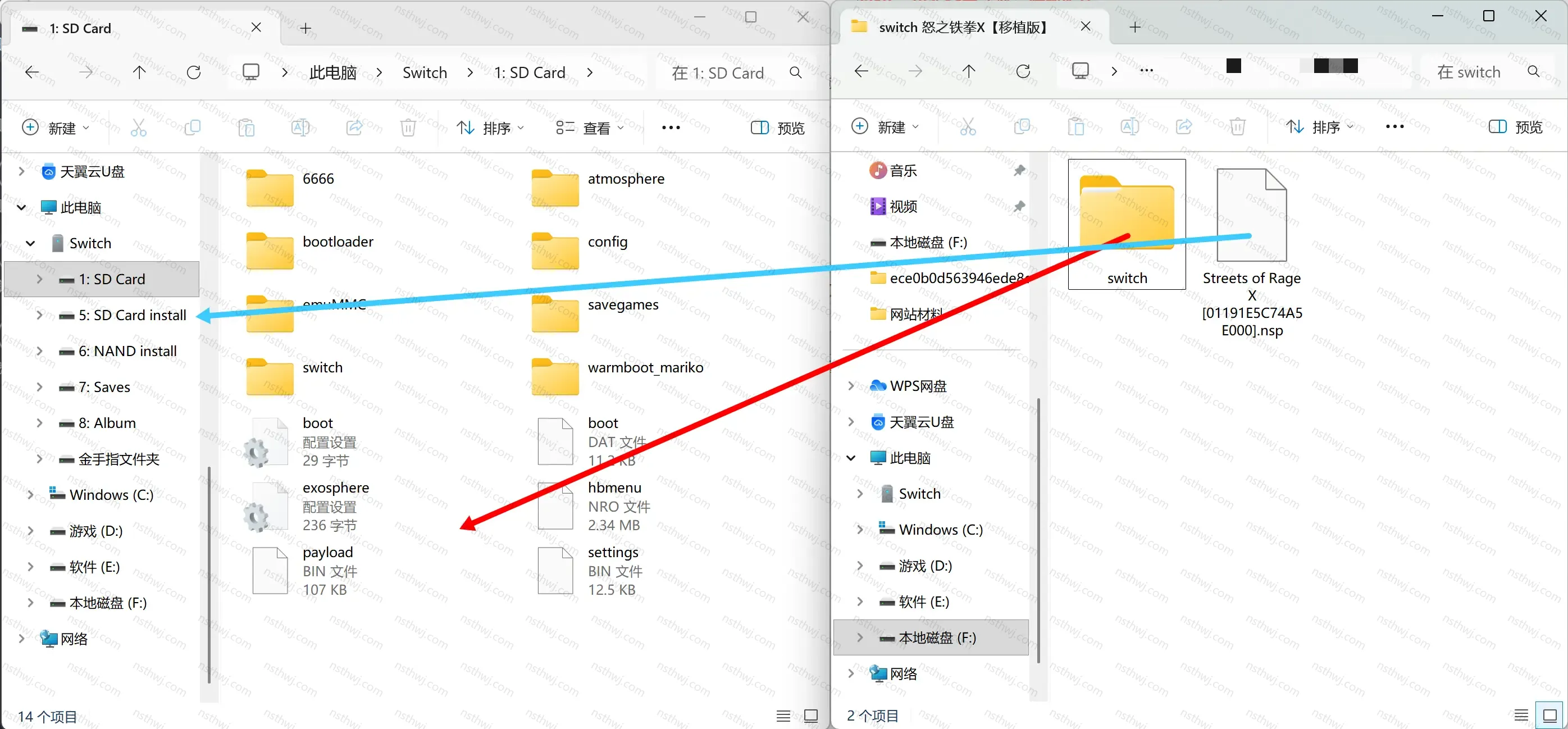Click Rename icon in switch window toolbar
This screenshot has width=1568, height=729.
pos(1130,126)
